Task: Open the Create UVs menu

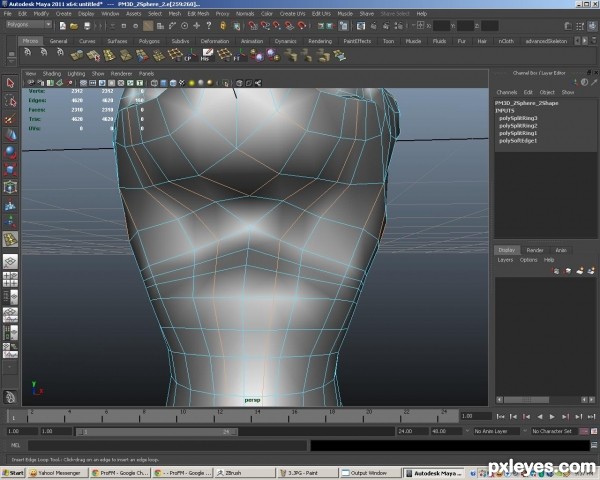Action: coord(292,14)
